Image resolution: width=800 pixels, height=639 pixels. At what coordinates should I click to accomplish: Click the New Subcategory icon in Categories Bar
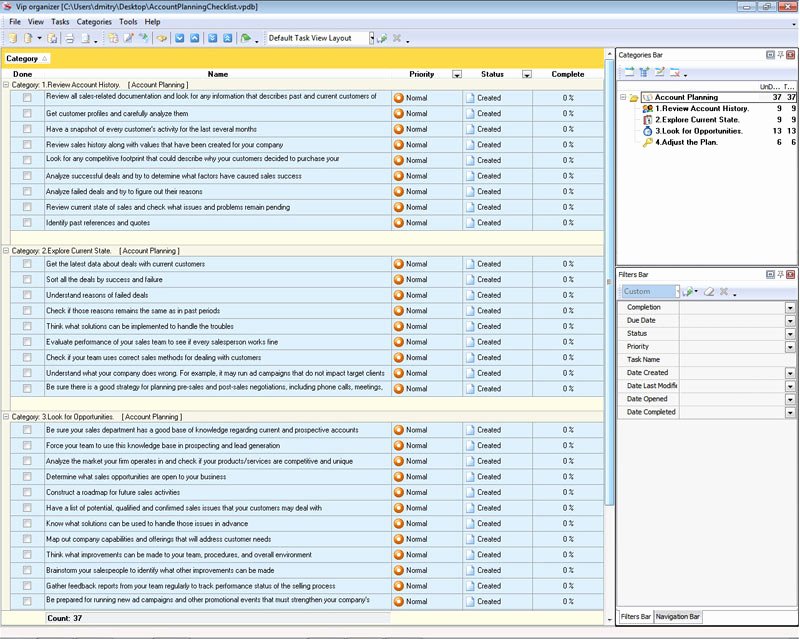[x=644, y=72]
